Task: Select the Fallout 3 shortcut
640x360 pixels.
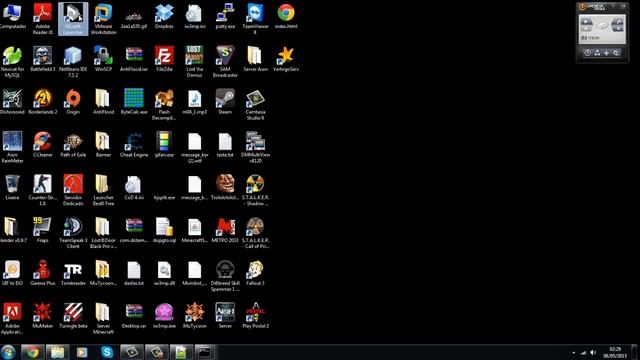Action: point(256,273)
